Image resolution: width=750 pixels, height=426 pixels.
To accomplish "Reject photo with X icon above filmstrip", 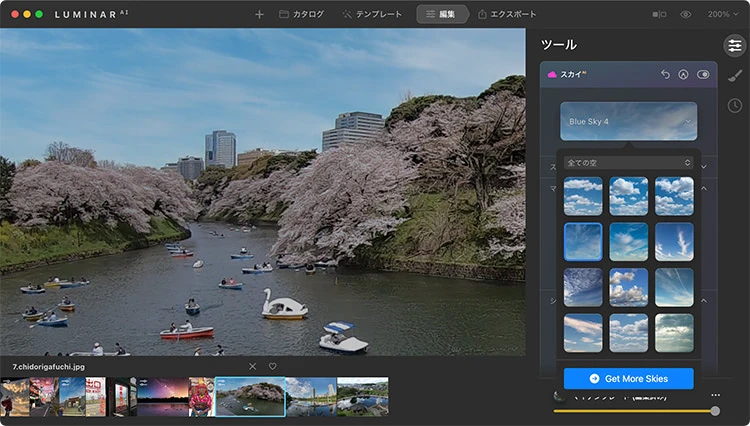I will tap(252, 366).
